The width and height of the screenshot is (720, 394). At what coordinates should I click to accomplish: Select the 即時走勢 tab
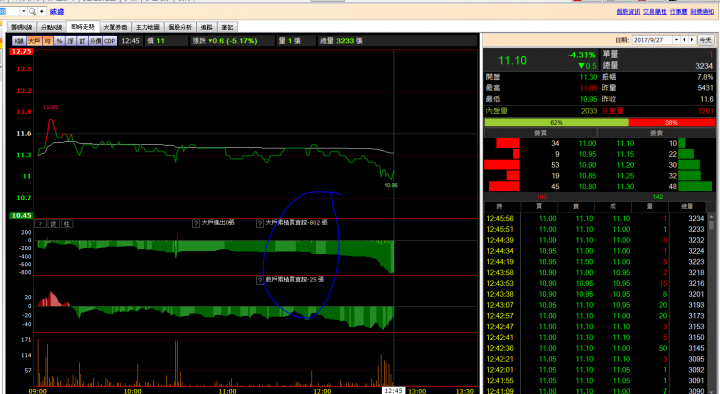pos(83,27)
